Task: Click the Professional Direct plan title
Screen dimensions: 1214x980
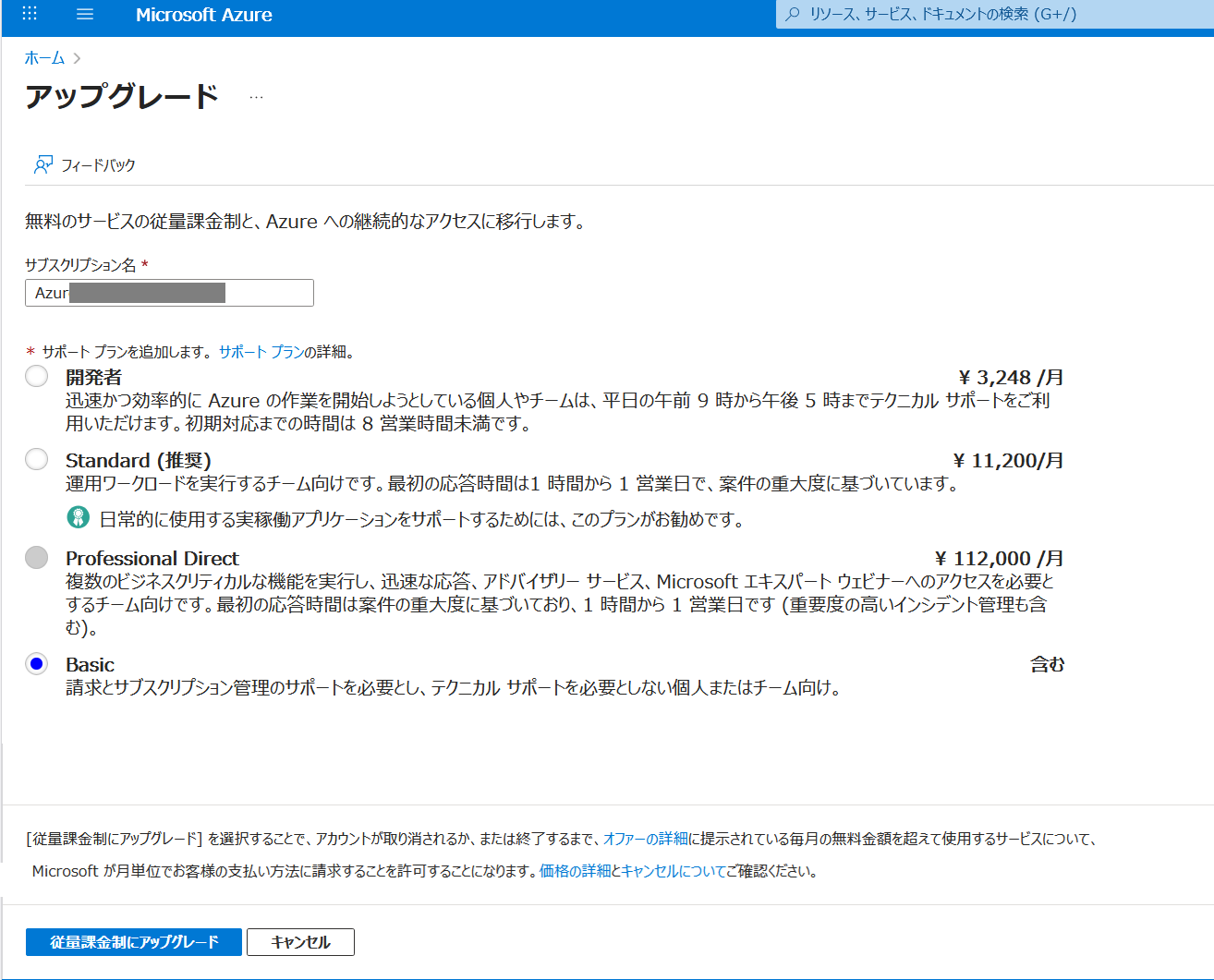Action: [x=152, y=558]
